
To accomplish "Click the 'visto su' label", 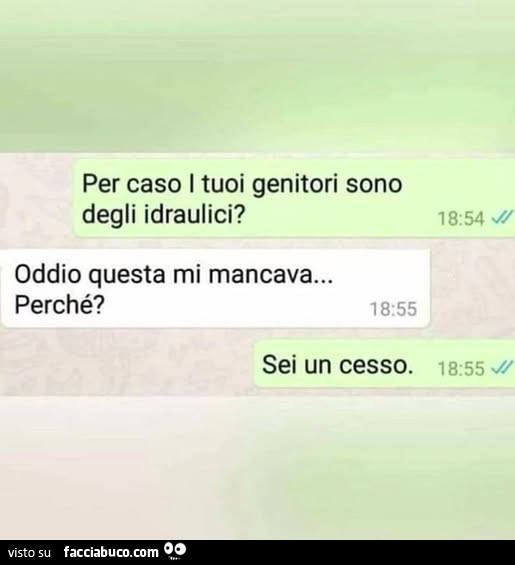I will pyautogui.click(x=29, y=552).
